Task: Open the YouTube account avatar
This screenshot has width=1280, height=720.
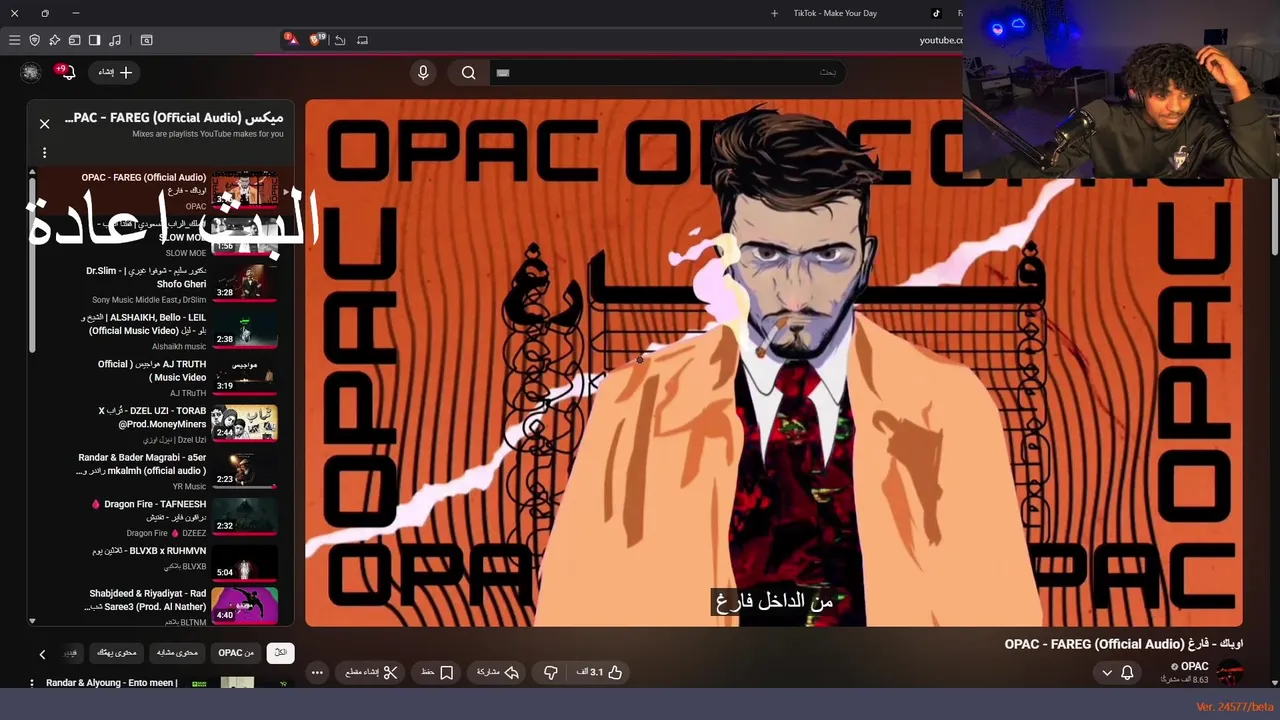Action: [31, 72]
